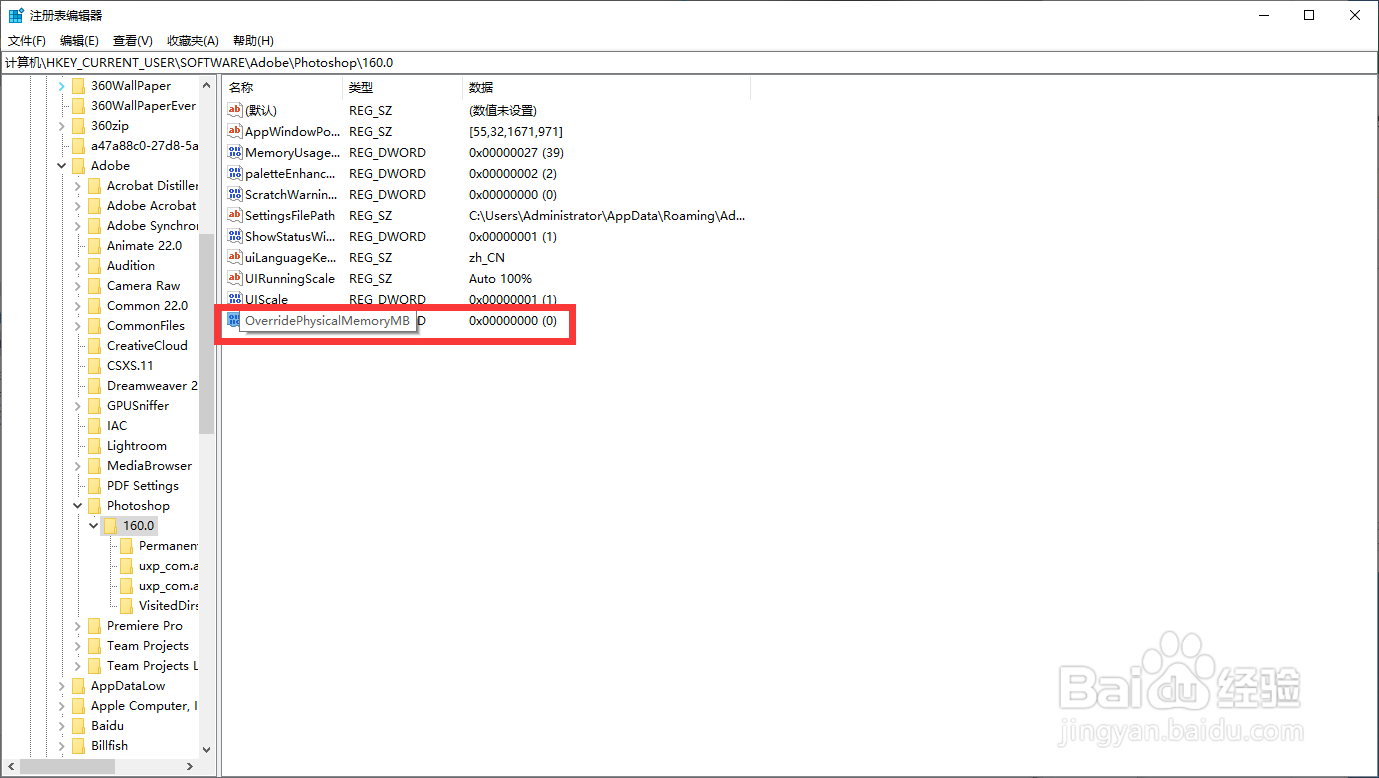Select the Apple Computer key
The height and width of the screenshot is (778, 1379).
(143, 705)
